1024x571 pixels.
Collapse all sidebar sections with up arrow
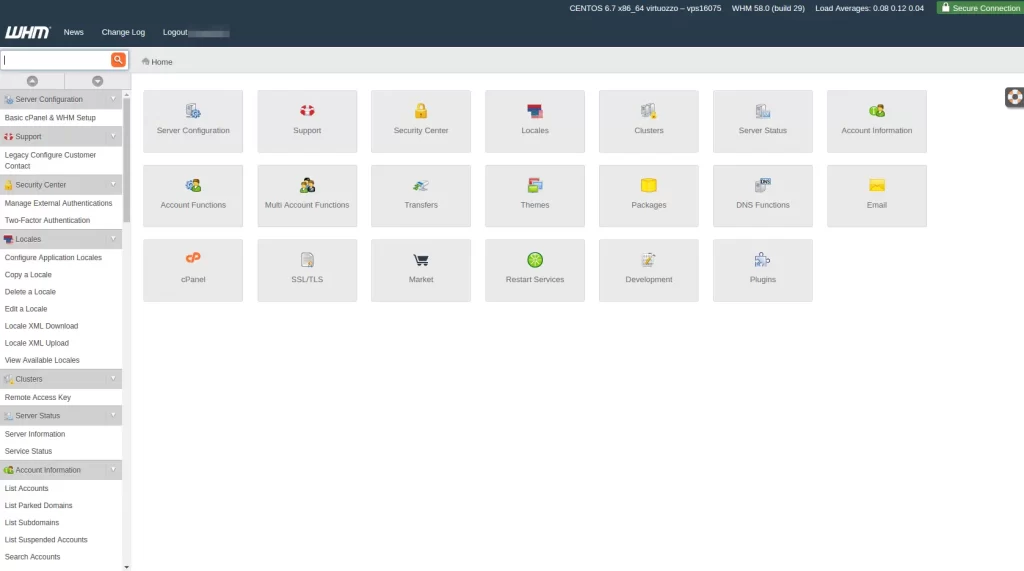(x=32, y=81)
